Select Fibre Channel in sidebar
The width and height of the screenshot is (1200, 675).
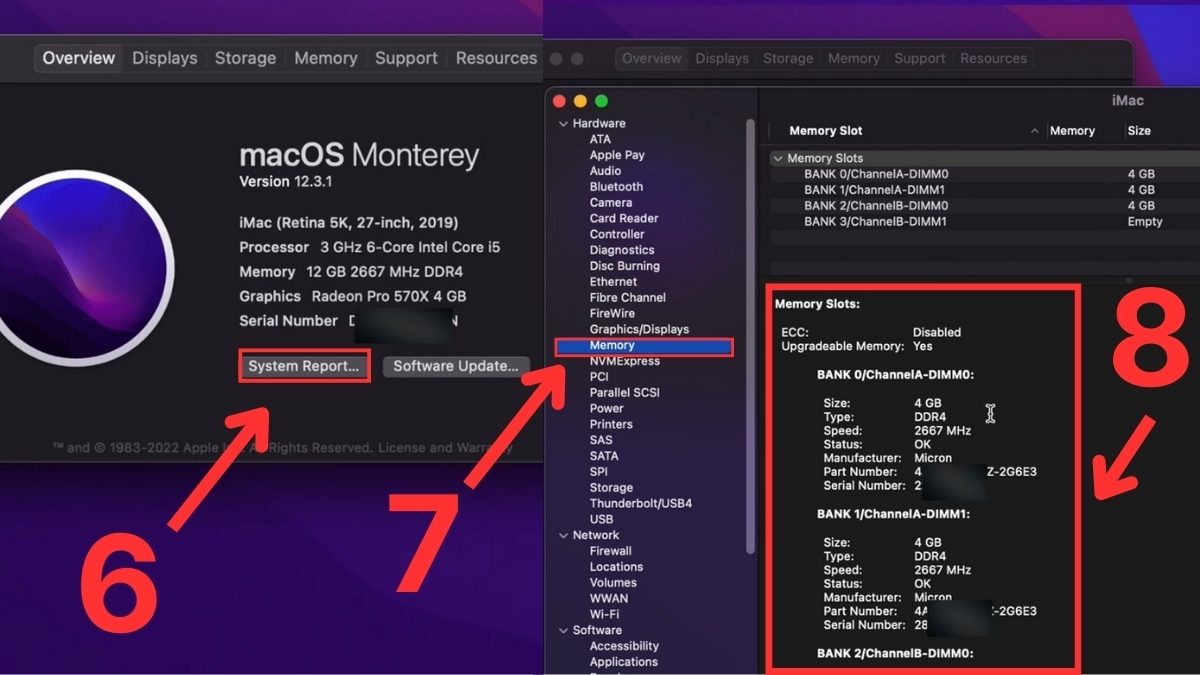click(x=627, y=298)
